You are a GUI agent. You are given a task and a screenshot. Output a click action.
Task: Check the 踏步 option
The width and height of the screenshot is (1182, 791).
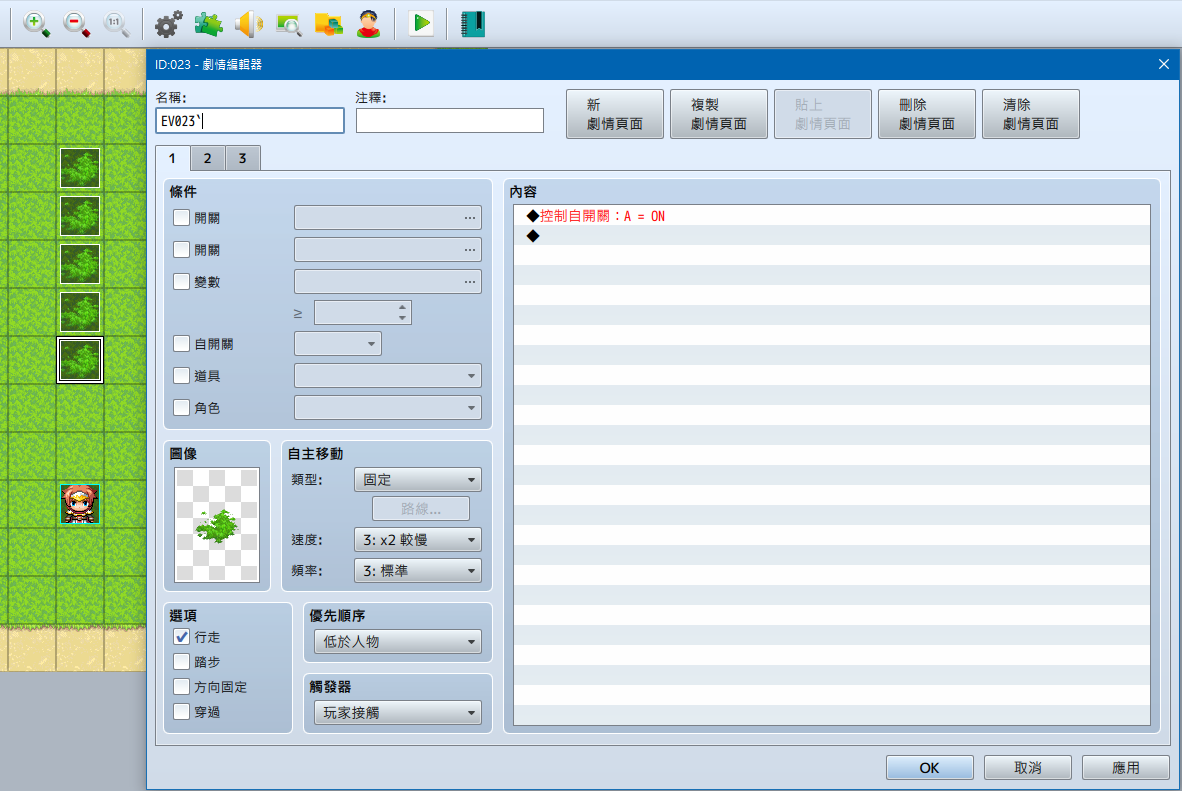(182, 661)
